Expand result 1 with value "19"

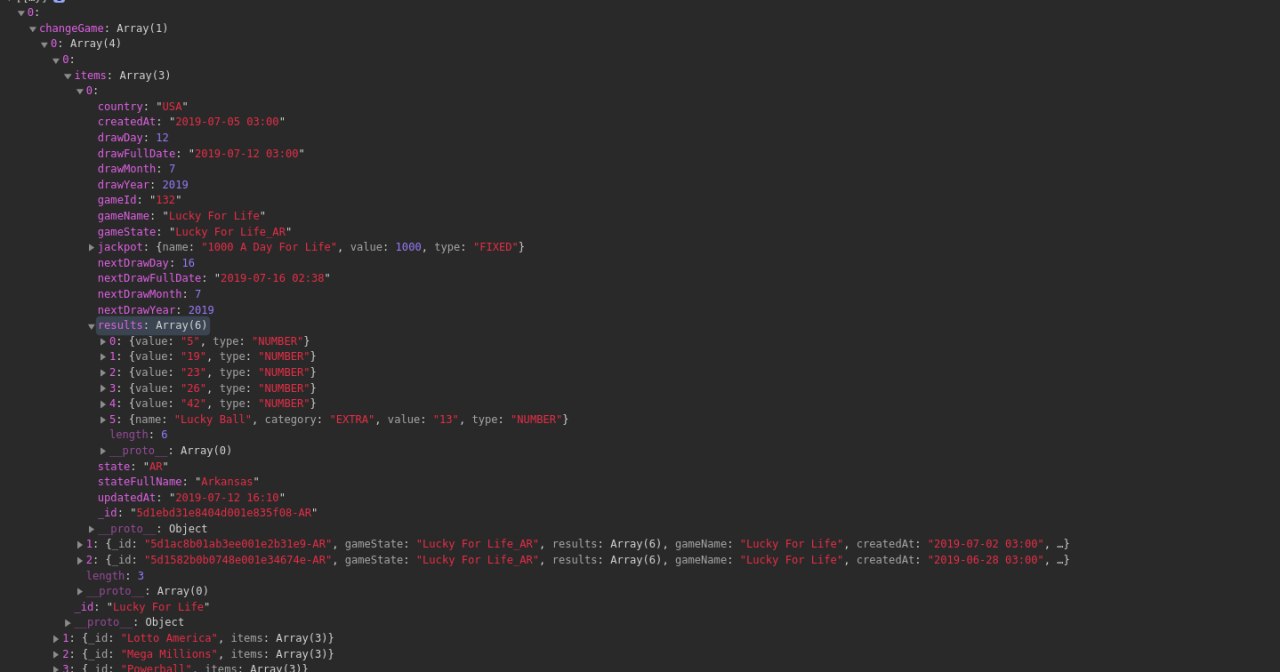pyautogui.click(x=103, y=357)
